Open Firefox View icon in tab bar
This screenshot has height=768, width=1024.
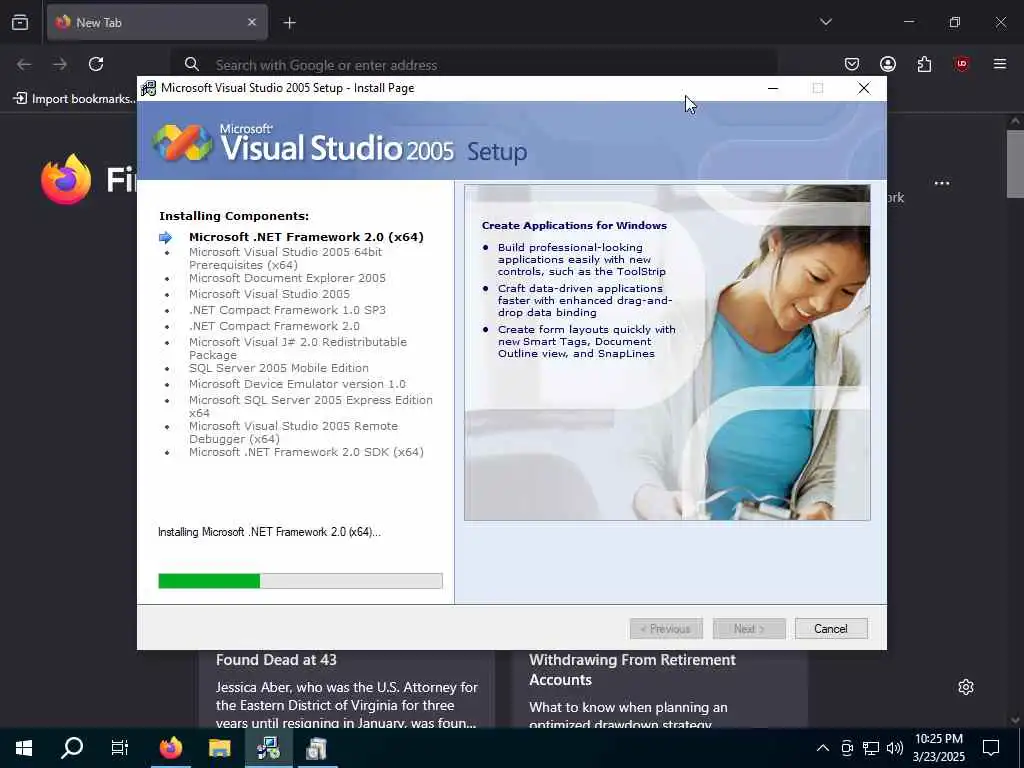point(20,22)
